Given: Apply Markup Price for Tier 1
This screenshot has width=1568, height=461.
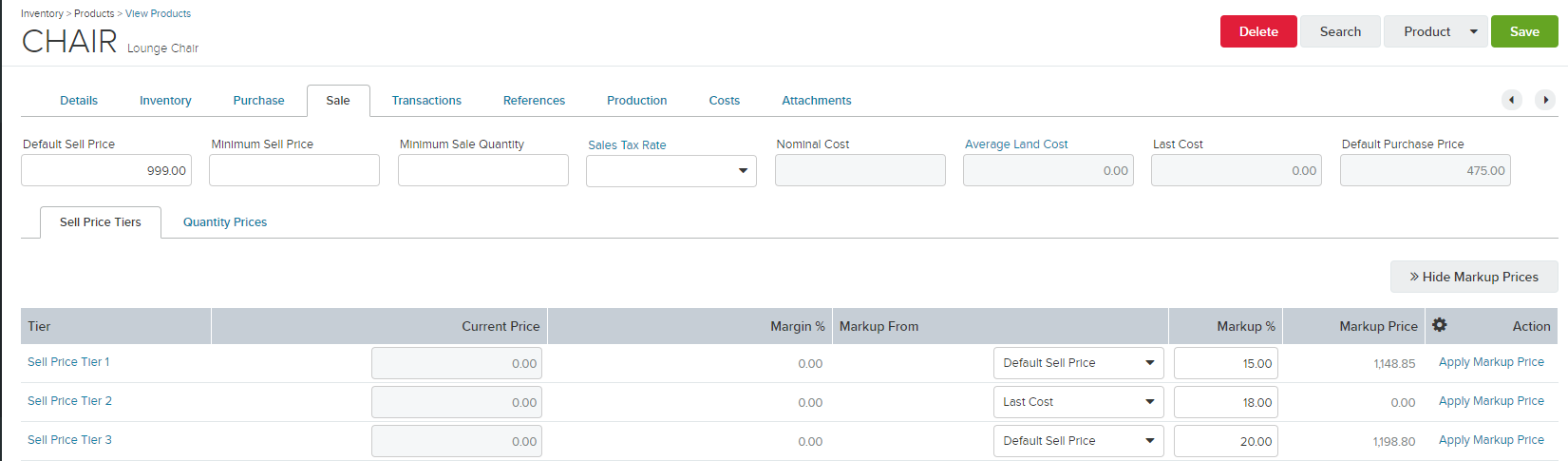Looking at the screenshot, I should [1491, 362].
